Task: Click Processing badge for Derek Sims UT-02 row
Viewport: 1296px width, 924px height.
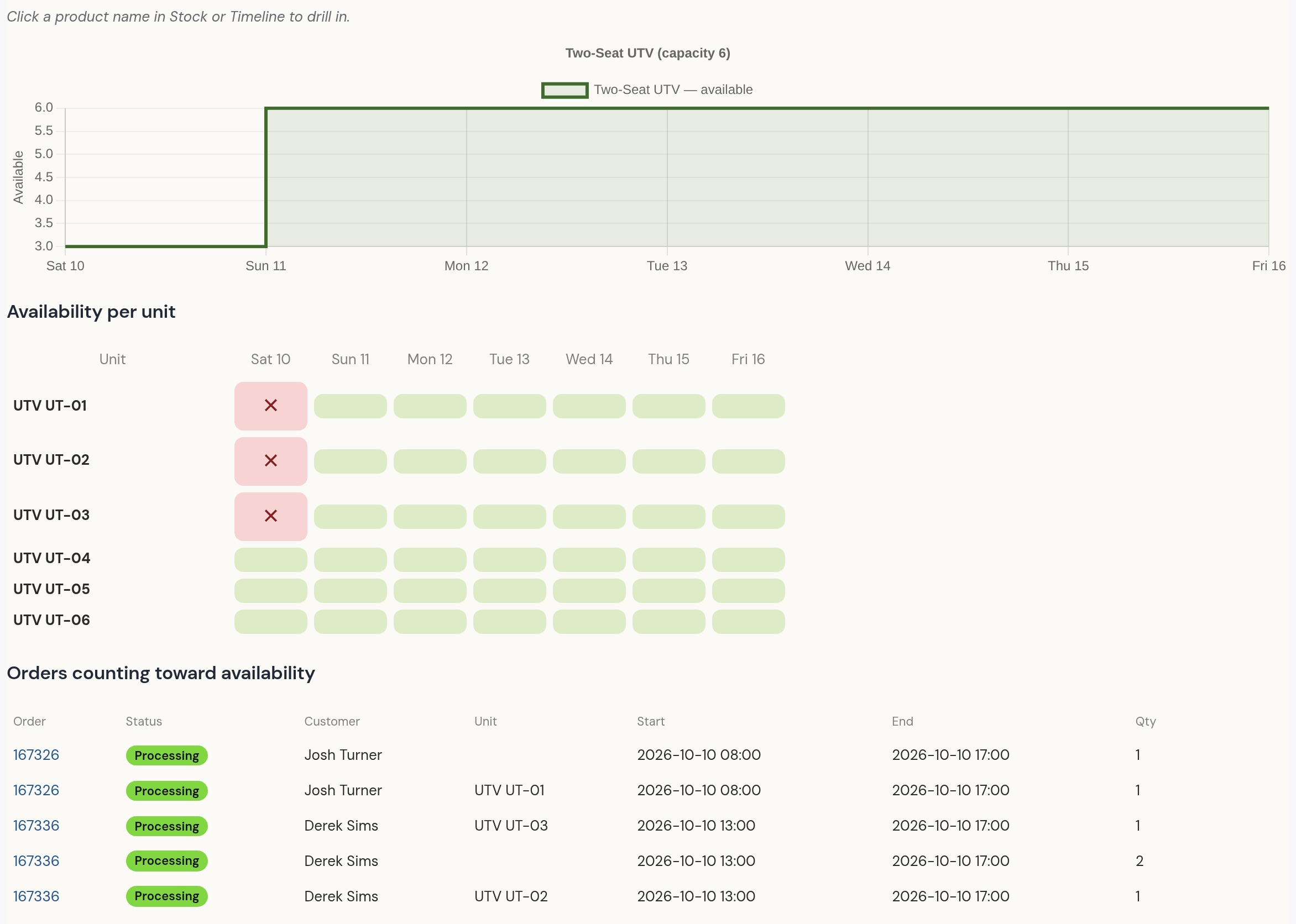Action: [167, 896]
